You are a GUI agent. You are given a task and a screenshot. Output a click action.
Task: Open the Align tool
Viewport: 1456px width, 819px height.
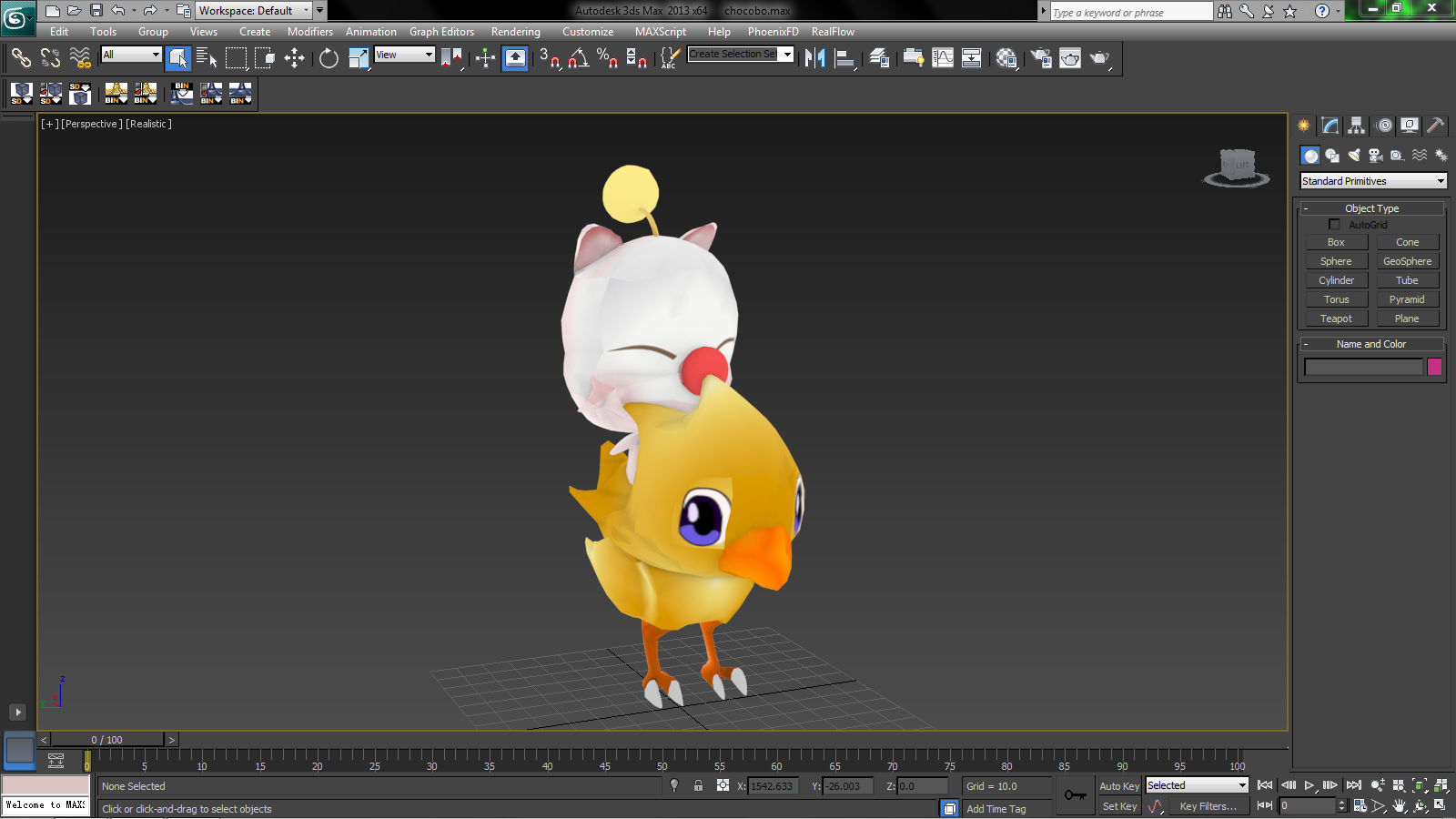pyautogui.click(x=845, y=58)
